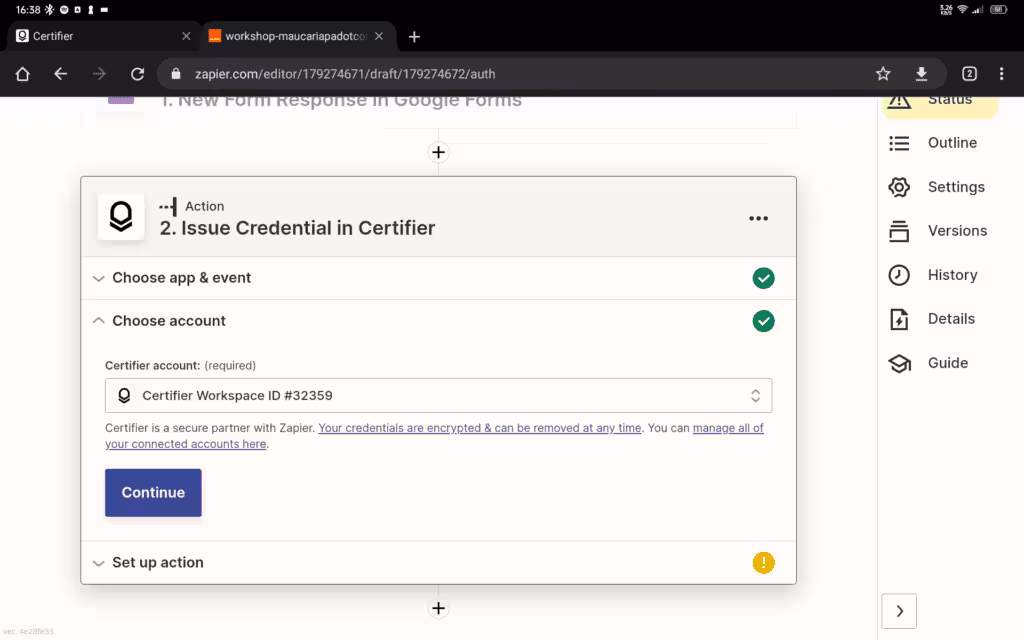The width and height of the screenshot is (1024, 640).
Task: Click the site lock icon in address bar
Action: 176,74
